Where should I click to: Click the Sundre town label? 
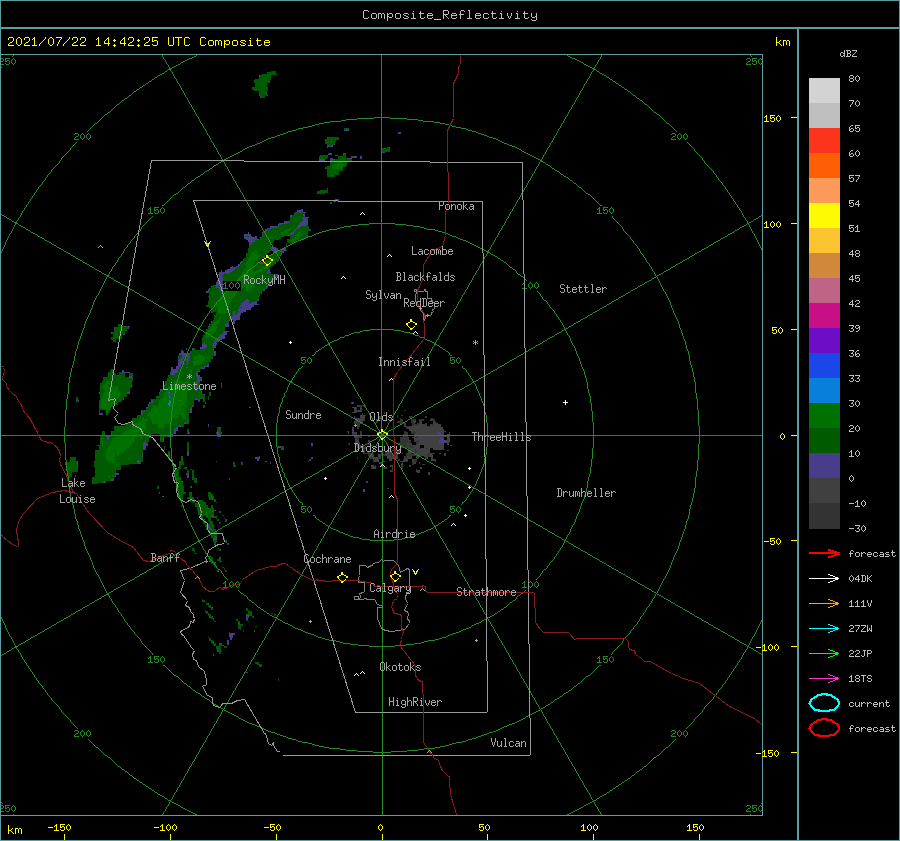[x=303, y=414]
